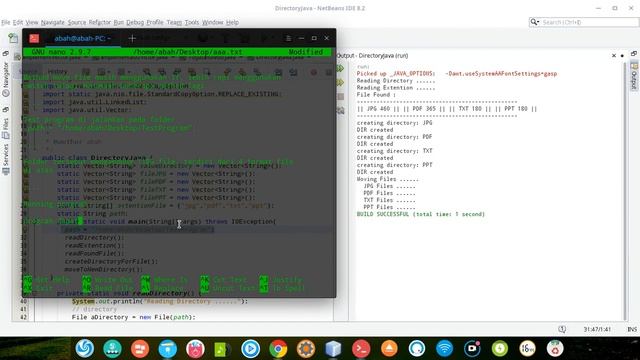Open System Settings gear in dock
The image size is (640, 360).
click(306, 349)
